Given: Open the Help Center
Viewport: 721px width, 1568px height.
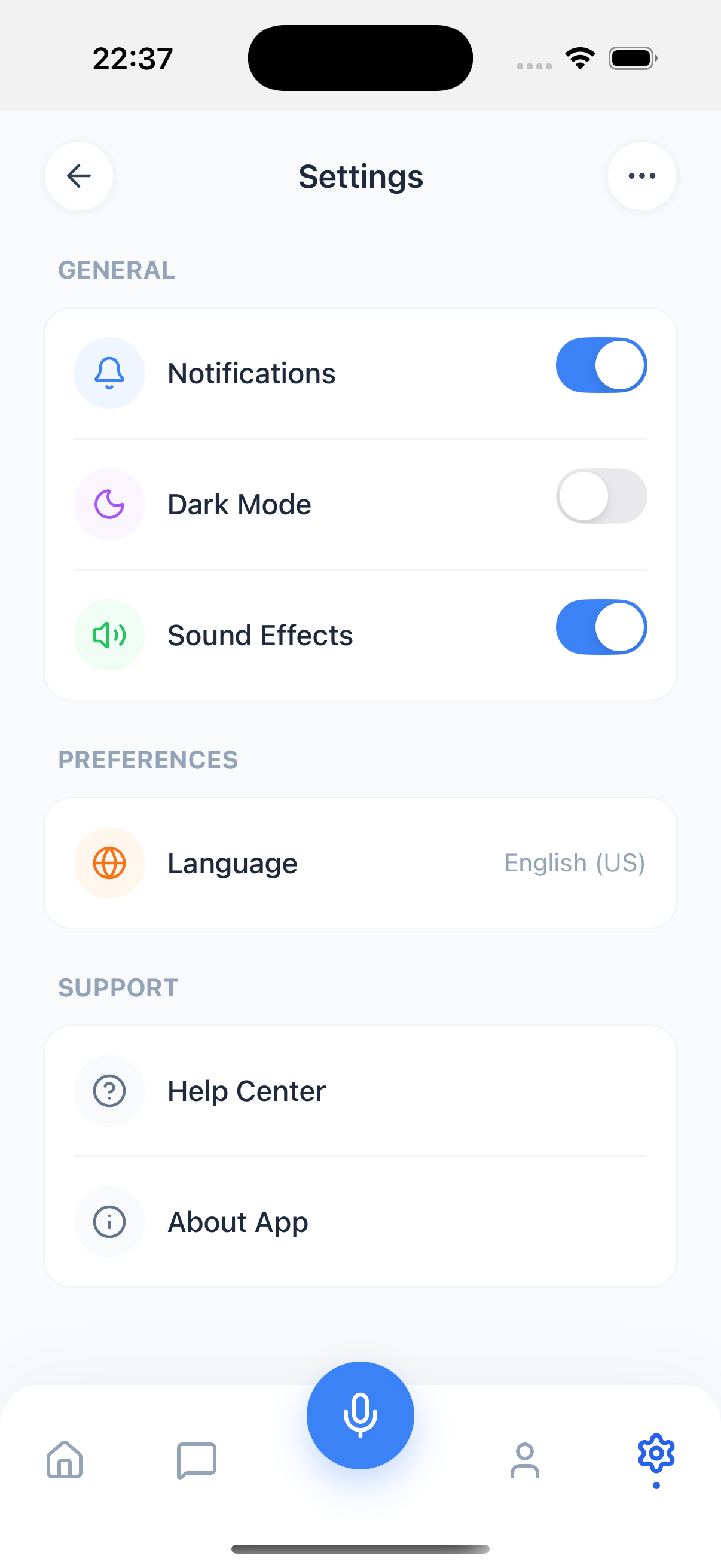Looking at the screenshot, I should [x=360, y=1090].
